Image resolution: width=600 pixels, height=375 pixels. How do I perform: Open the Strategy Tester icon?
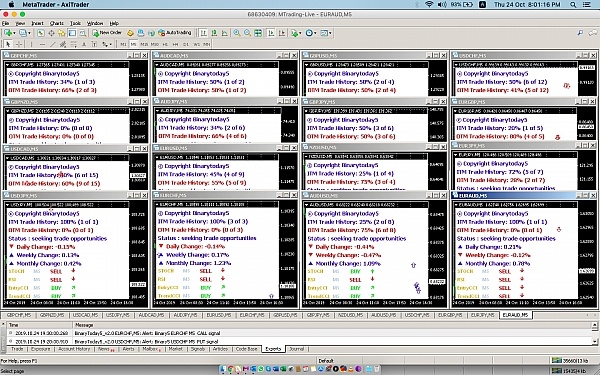(x=82, y=33)
